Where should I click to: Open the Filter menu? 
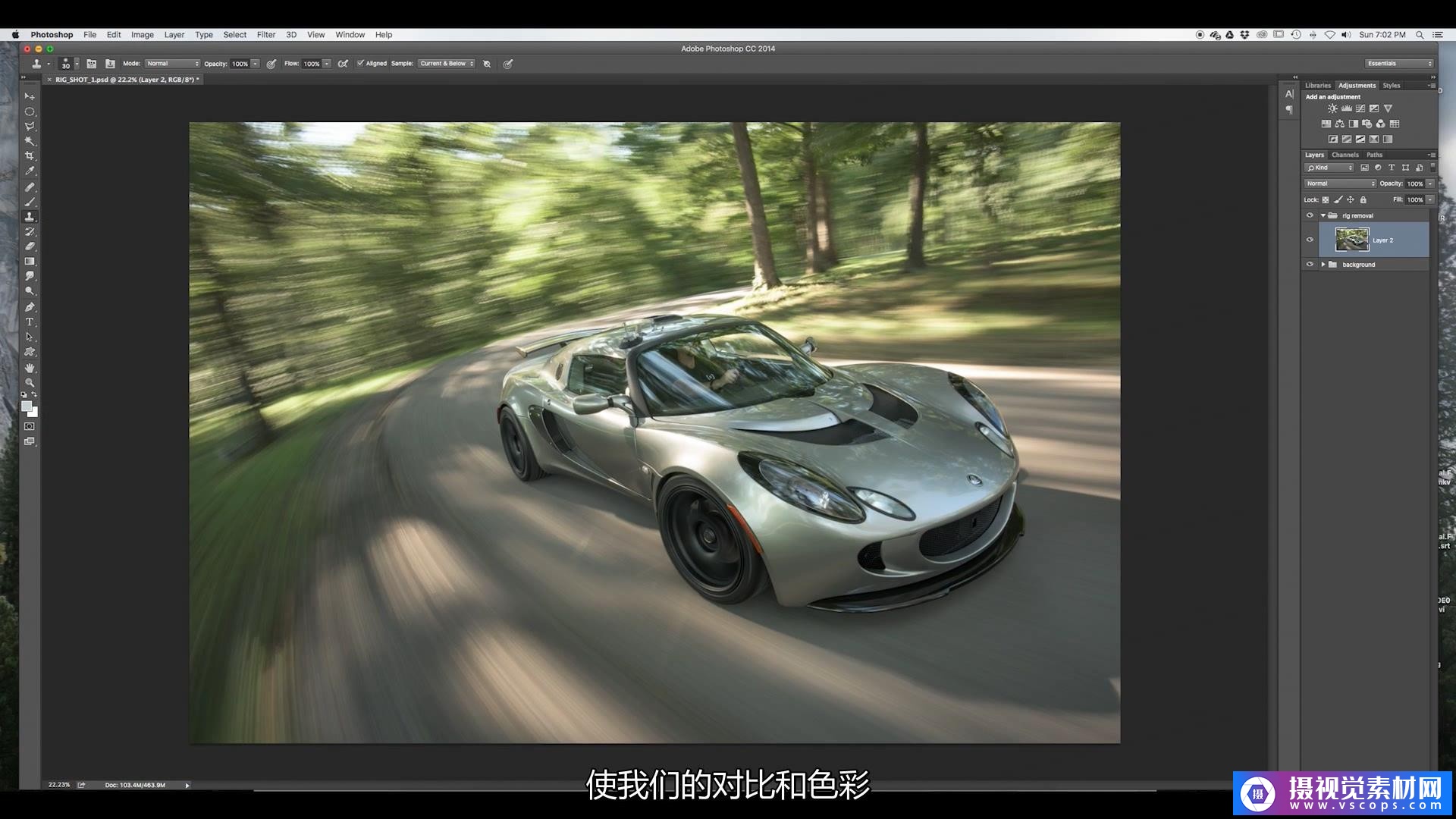265,35
